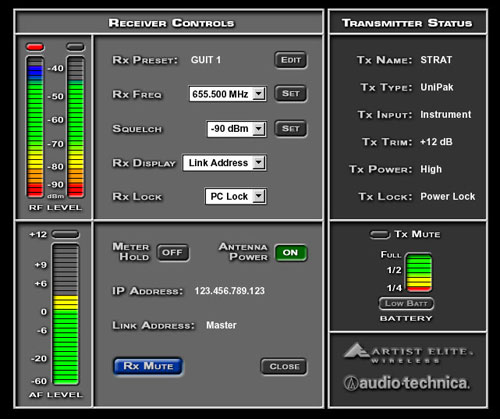Click the Low Batt indicator

point(406,303)
